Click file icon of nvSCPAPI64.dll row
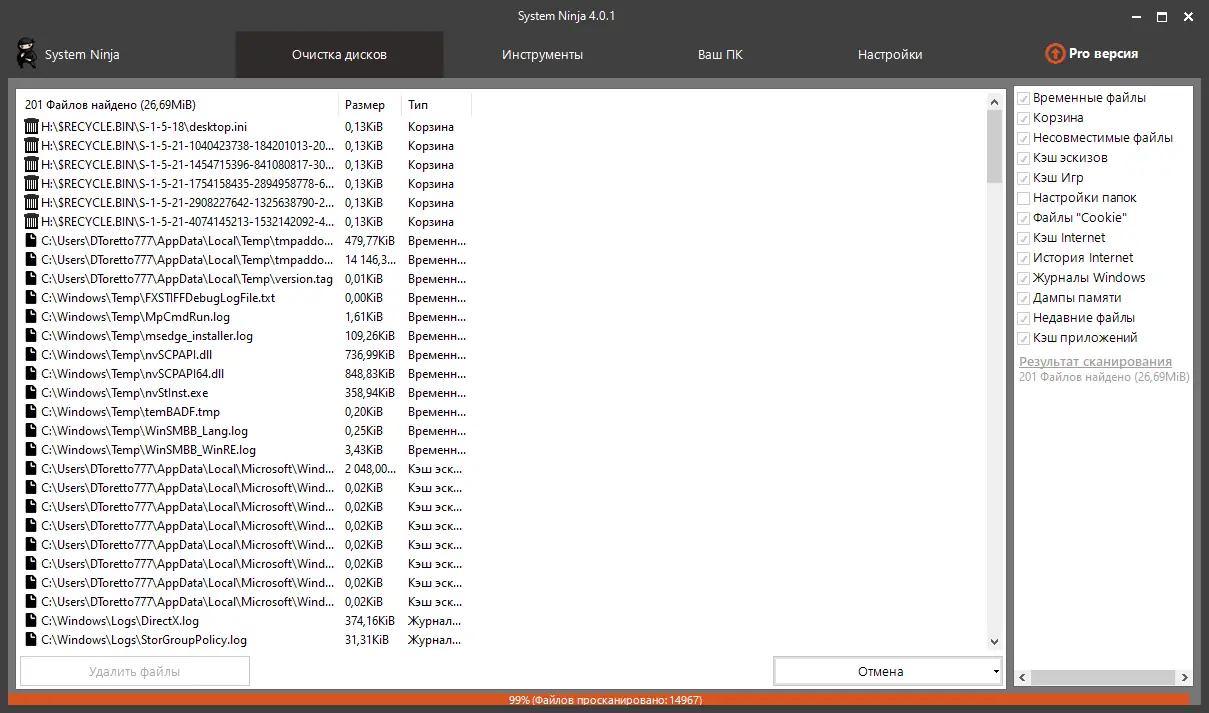 (x=31, y=374)
